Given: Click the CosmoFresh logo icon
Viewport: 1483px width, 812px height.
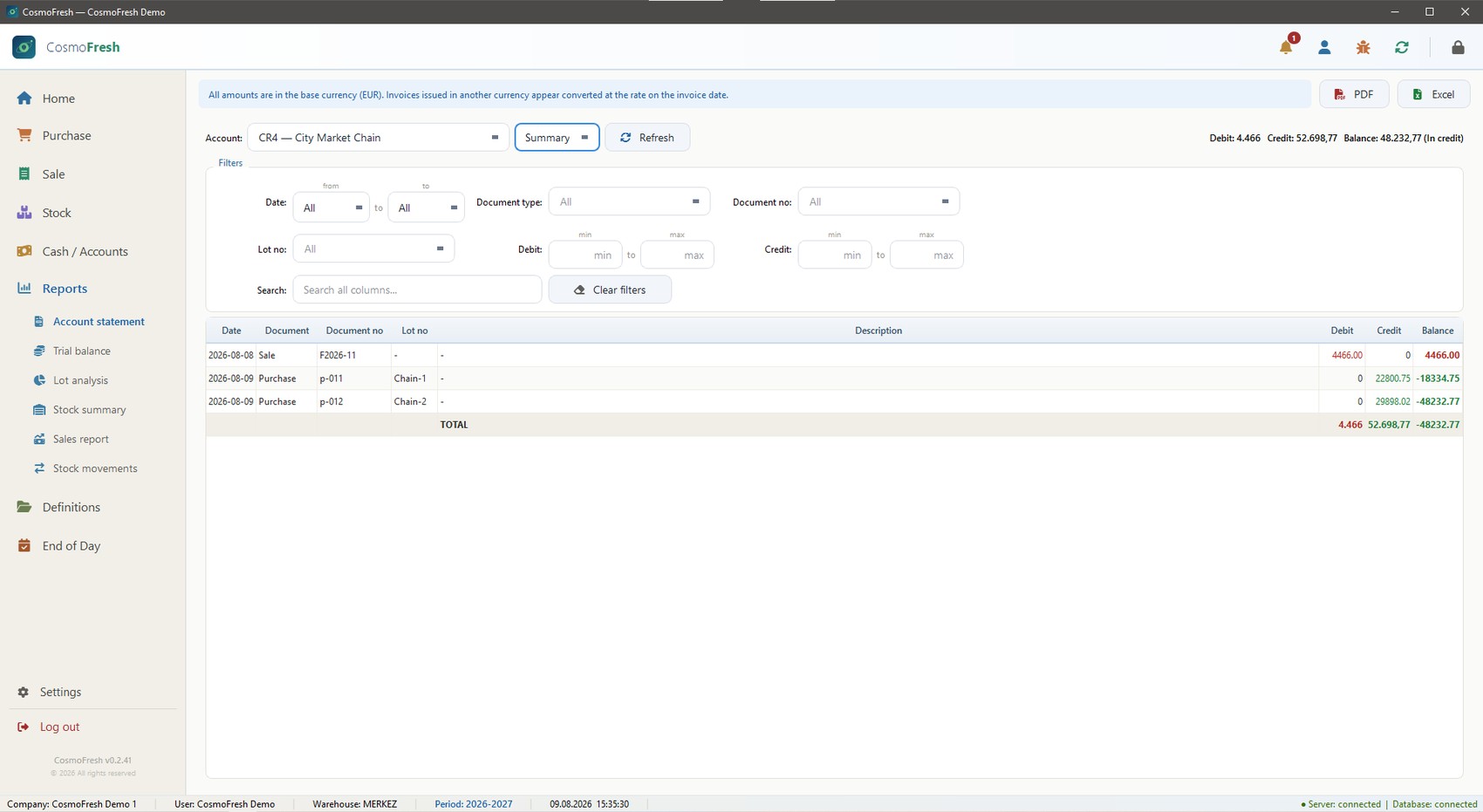Looking at the screenshot, I should [24, 47].
